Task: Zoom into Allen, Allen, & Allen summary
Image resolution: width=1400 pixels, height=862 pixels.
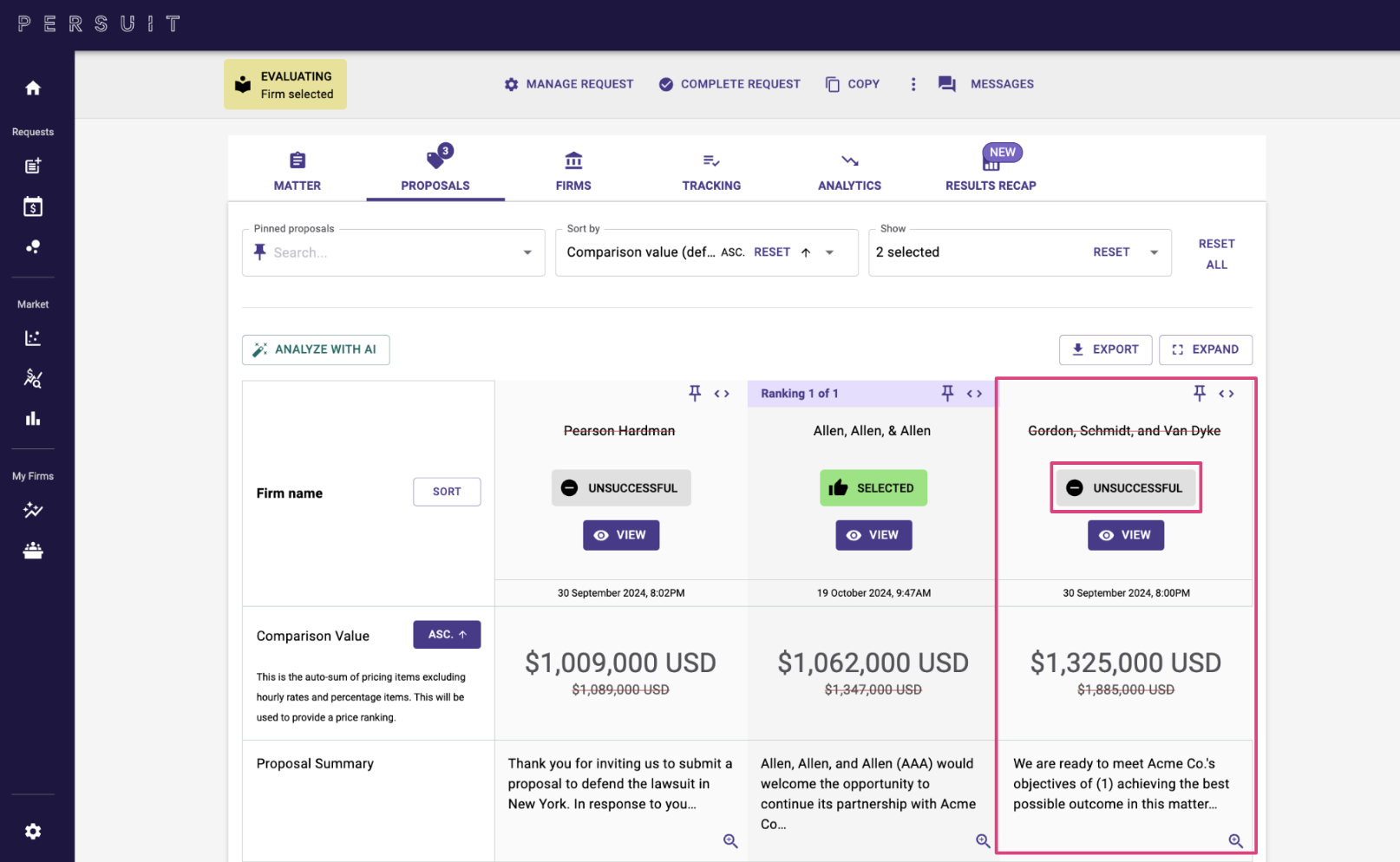Action: [983, 841]
